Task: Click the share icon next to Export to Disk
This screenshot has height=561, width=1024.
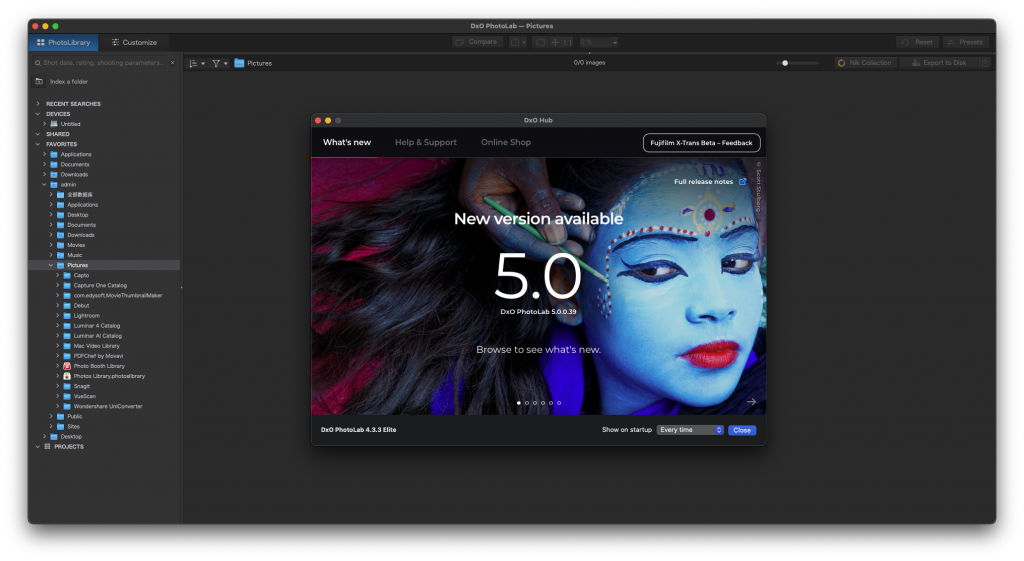Action: pos(985,63)
